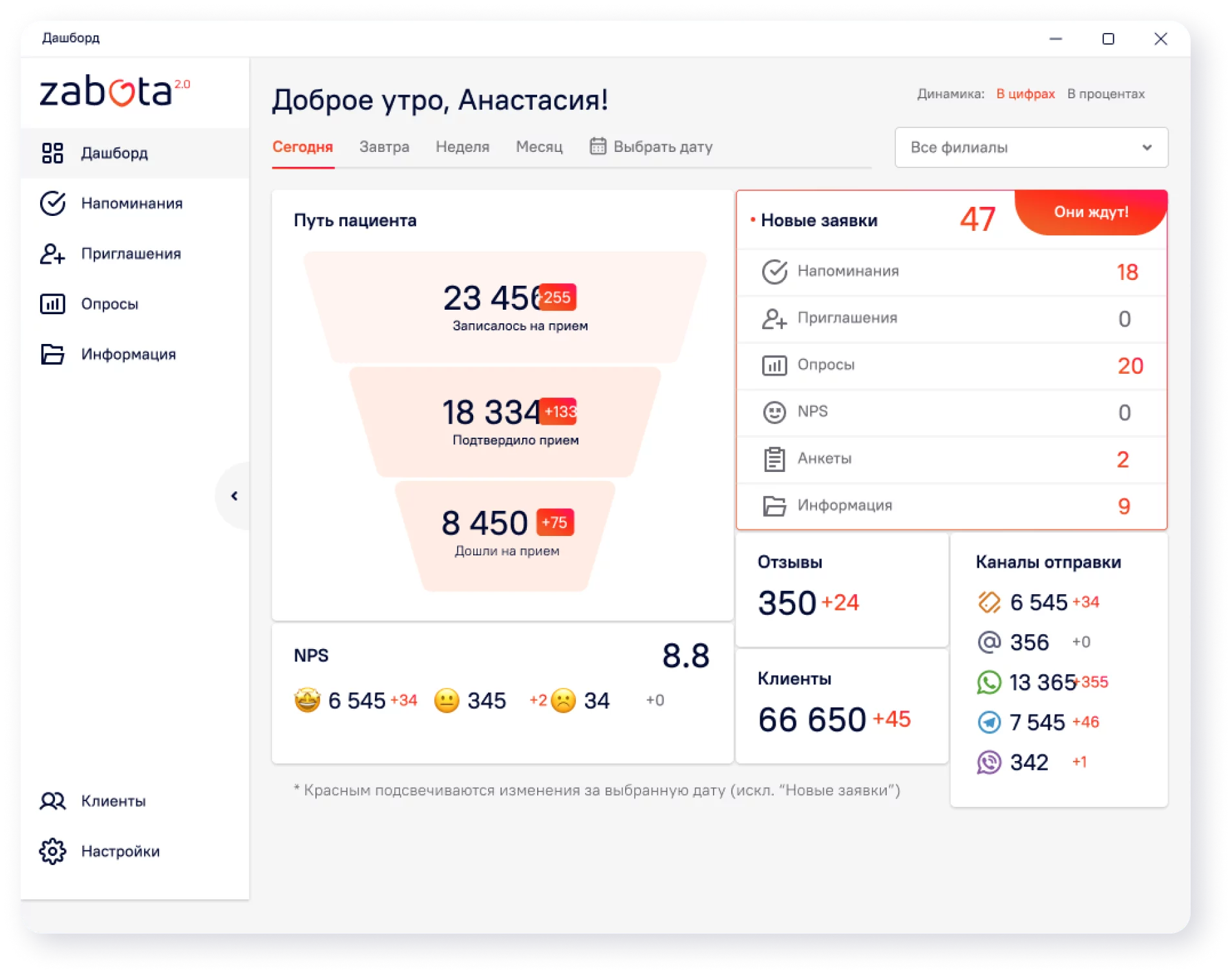
Task: Open the Приглашения page
Action: [131, 254]
